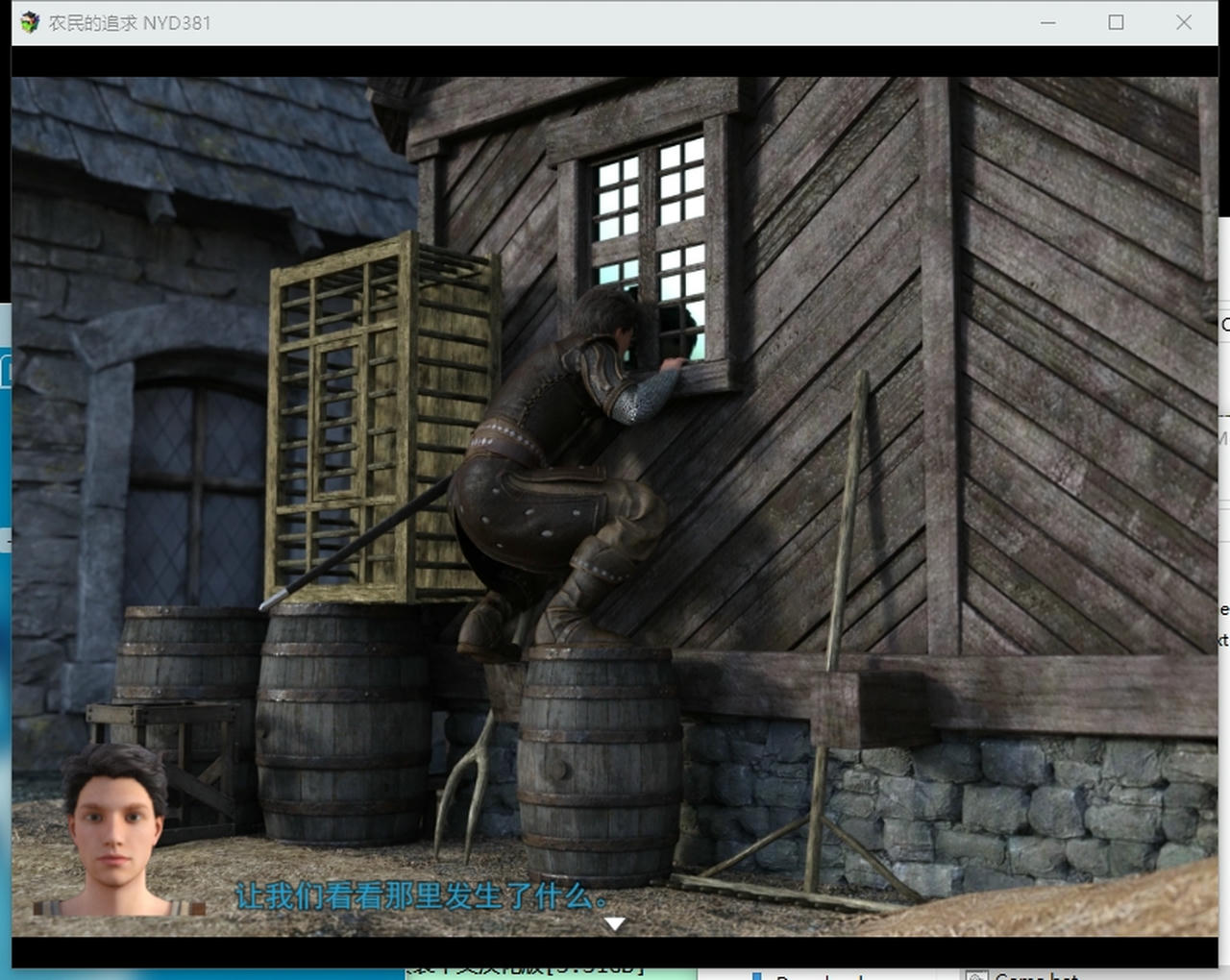Maximize the game window
Screen dimensions: 1230x980
[1116, 22]
